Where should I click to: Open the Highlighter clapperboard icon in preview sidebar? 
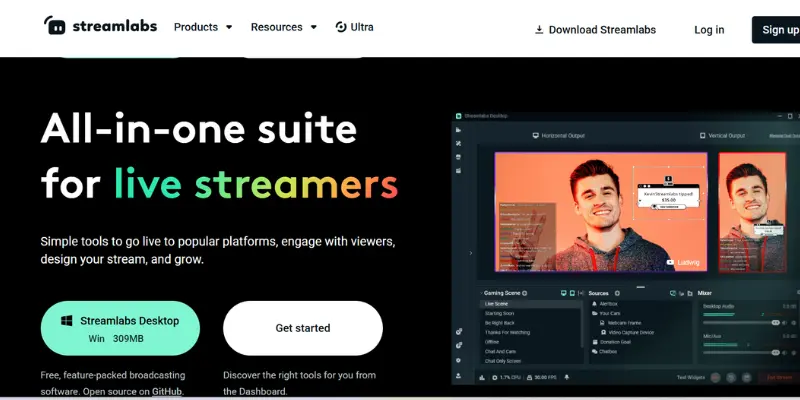(x=459, y=170)
